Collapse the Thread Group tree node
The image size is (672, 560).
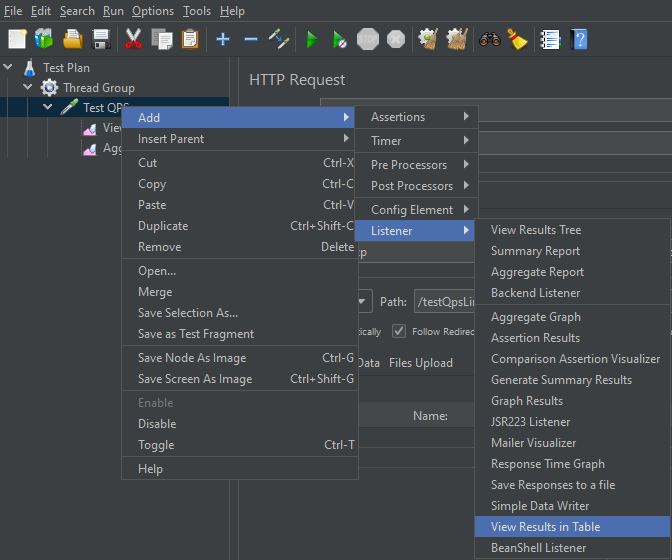[x=27, y=87]
